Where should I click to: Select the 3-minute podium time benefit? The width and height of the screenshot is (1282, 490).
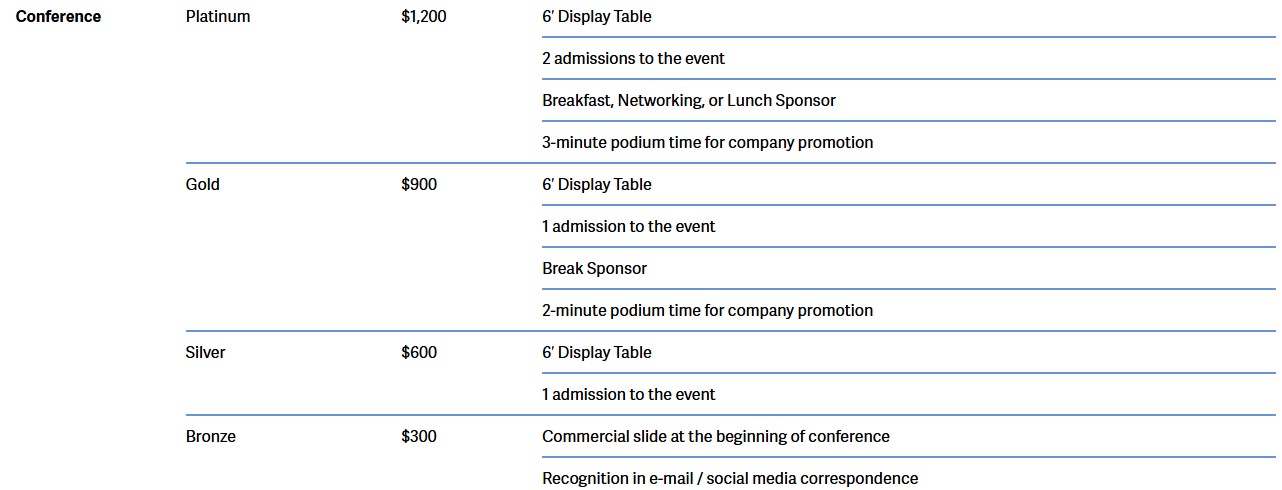(x=707, y=143)
